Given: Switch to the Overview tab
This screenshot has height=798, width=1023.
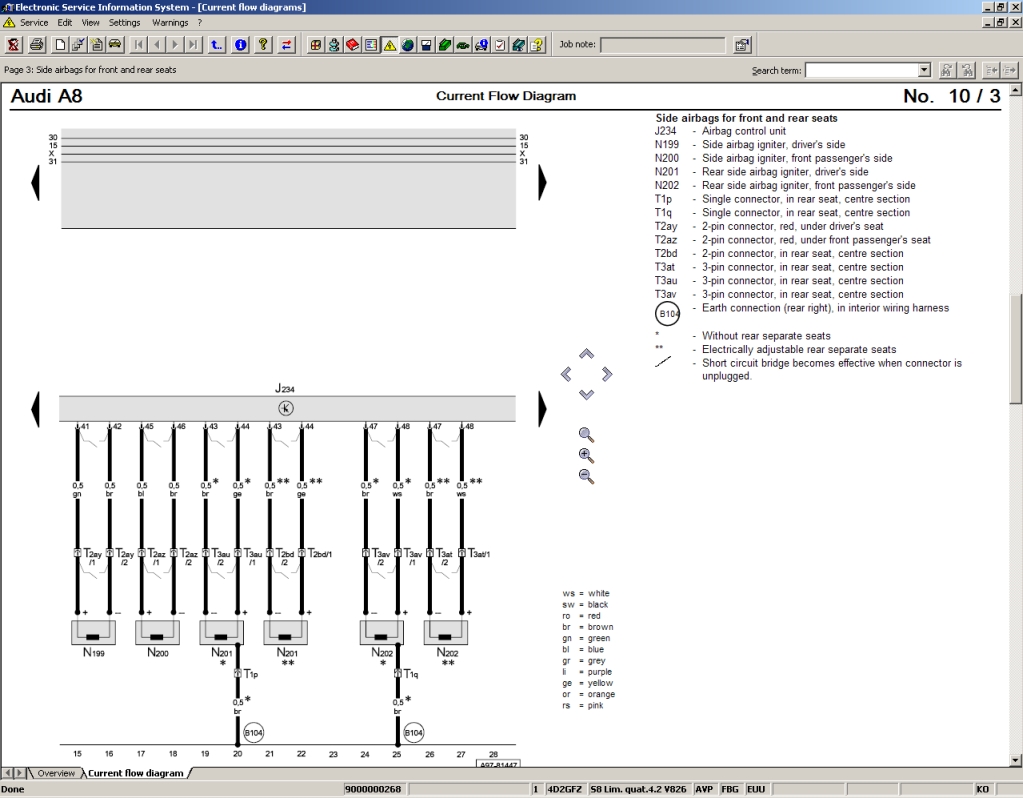Looking at the screenshot, I should click(55, 773).
